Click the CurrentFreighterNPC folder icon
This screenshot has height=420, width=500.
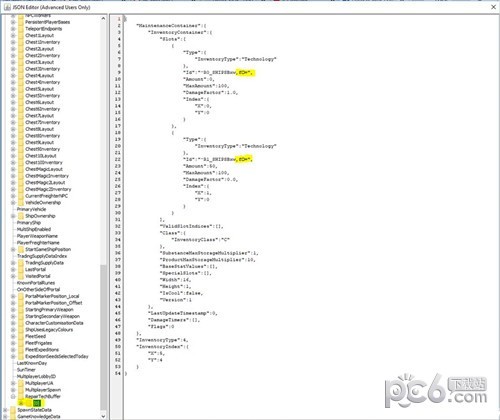(x=21, y=196)
